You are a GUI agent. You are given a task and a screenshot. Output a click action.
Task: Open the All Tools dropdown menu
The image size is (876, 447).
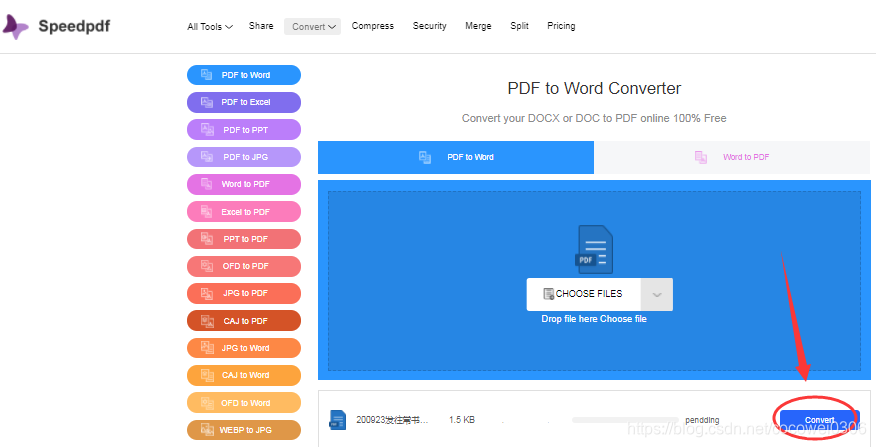(x=210, y=27)
